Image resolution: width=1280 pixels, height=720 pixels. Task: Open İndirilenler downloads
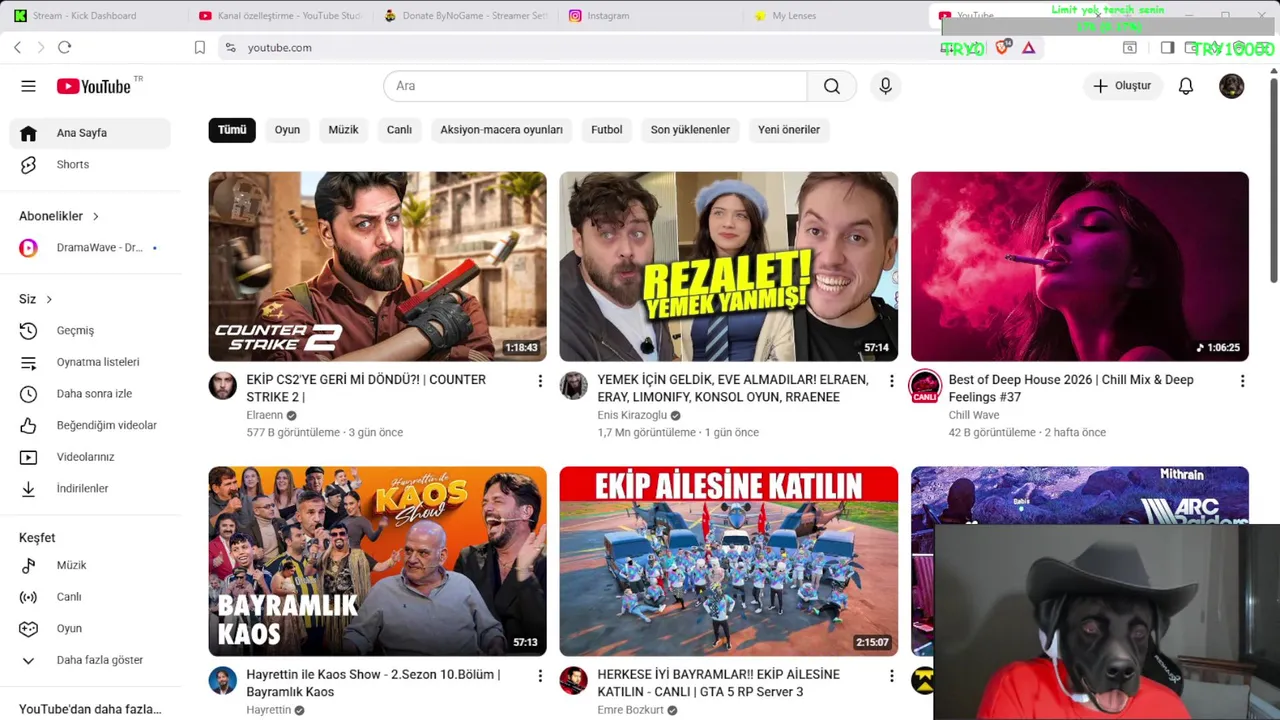point(90,488)
